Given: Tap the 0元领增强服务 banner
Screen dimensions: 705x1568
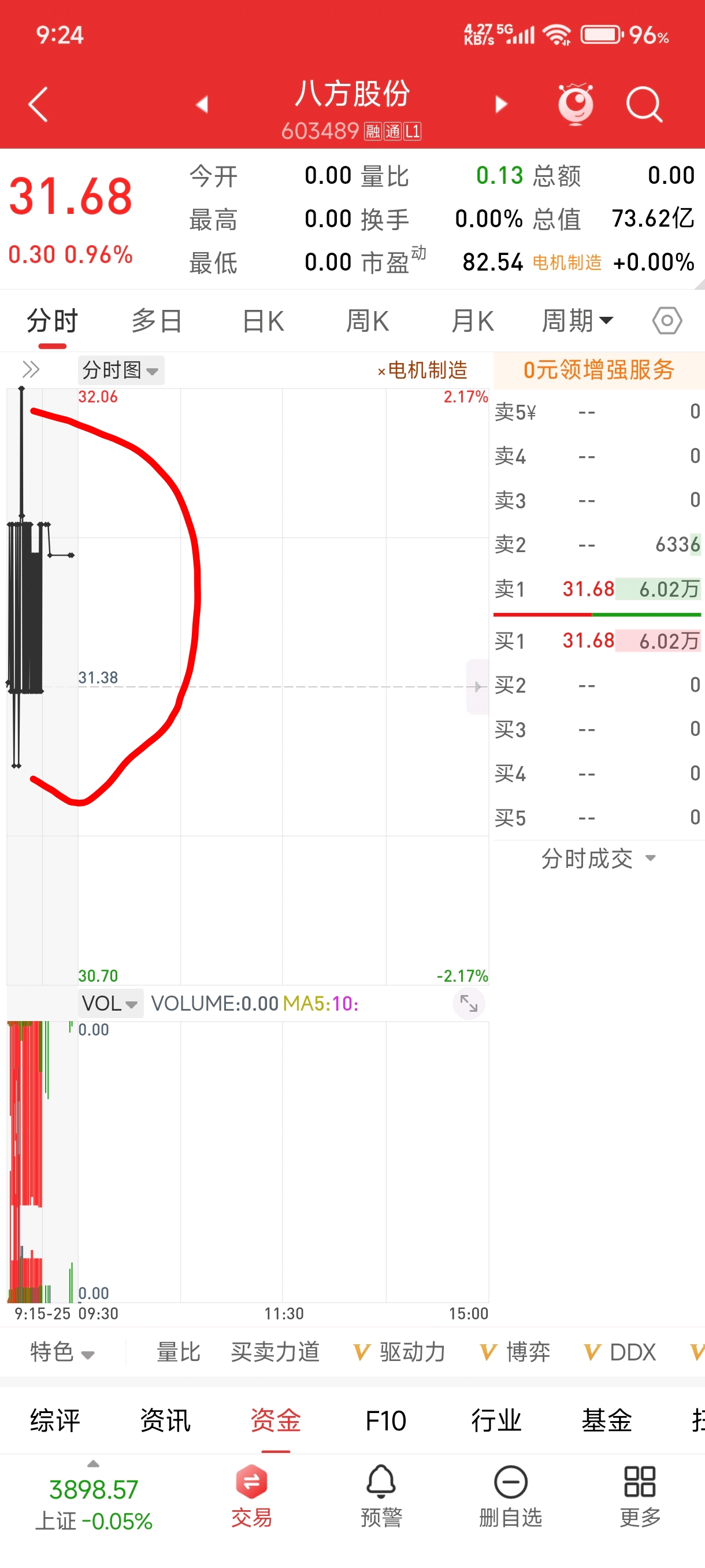Looking at the screenshot, I should 599,369.
